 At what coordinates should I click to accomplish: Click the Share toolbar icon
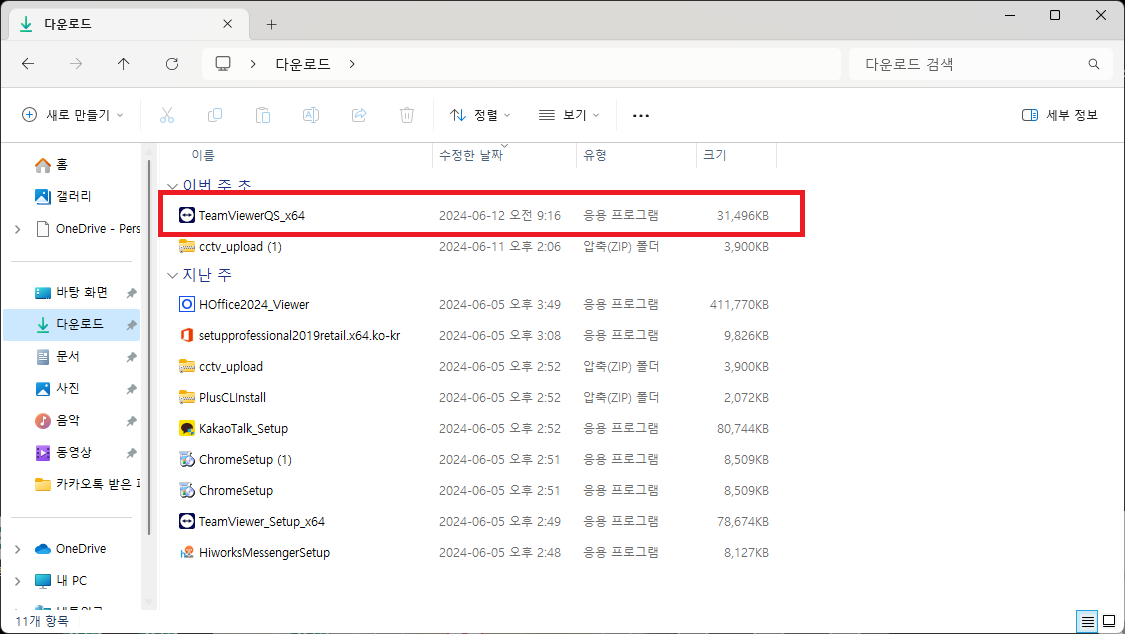click(x=359, y=115)
